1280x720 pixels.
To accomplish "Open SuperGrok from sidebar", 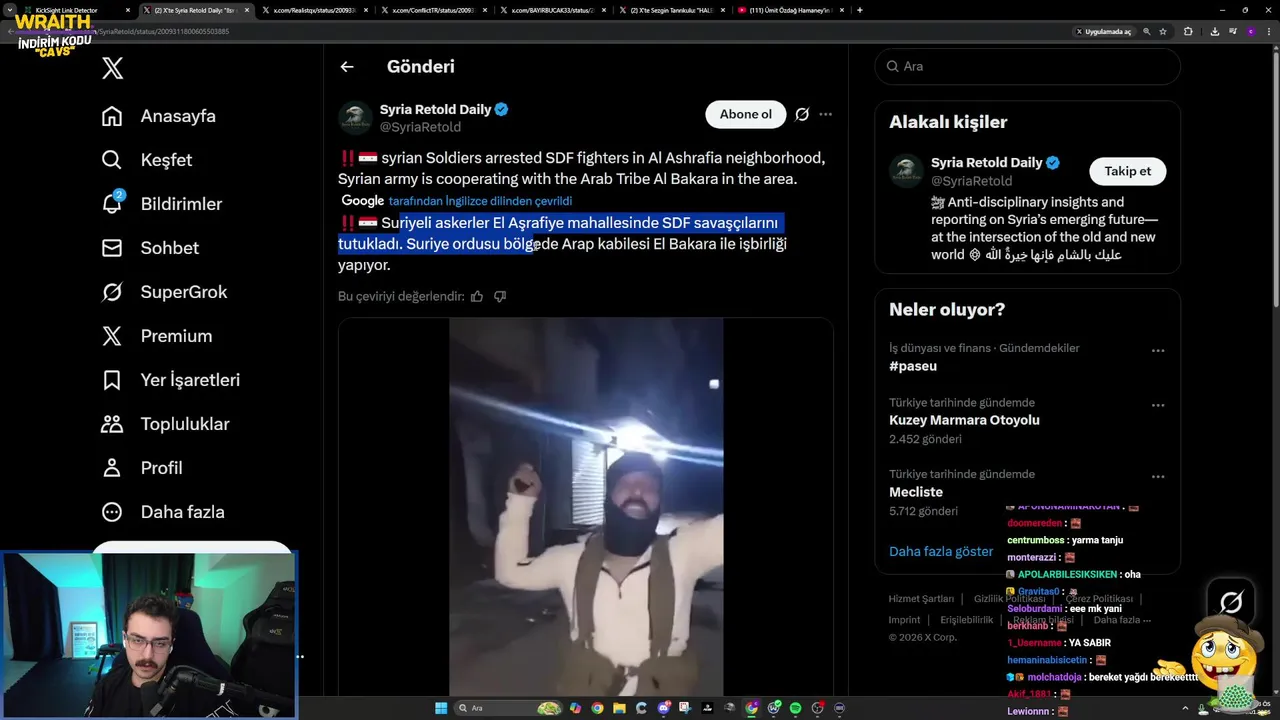I will pos(164,292).
